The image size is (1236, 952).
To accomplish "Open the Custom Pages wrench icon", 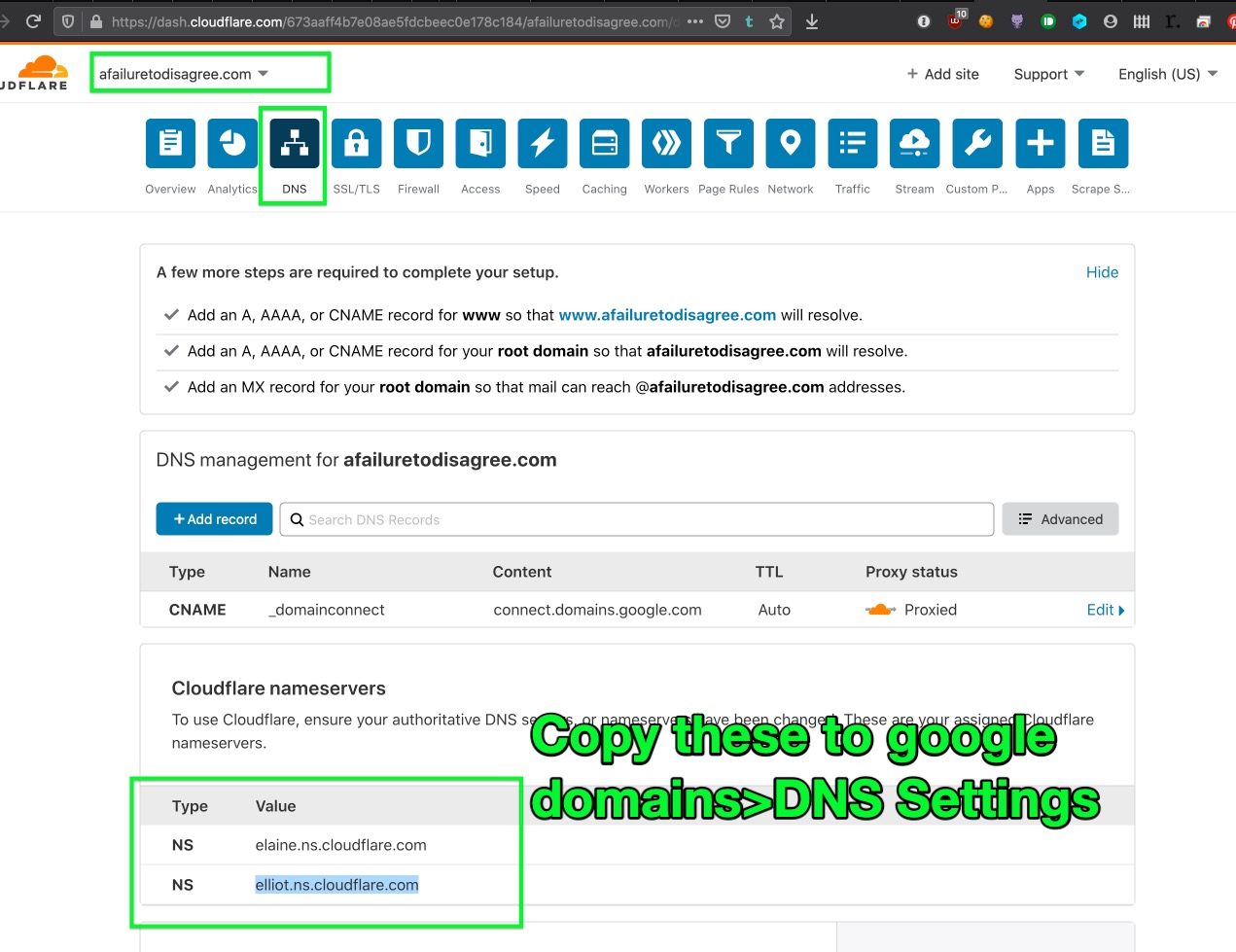I will [977, 144].
